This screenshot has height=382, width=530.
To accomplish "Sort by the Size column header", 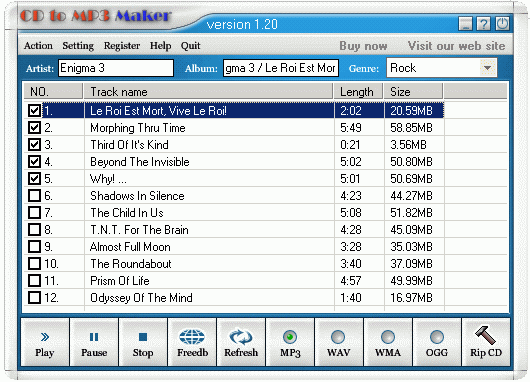I will [413, 92].
